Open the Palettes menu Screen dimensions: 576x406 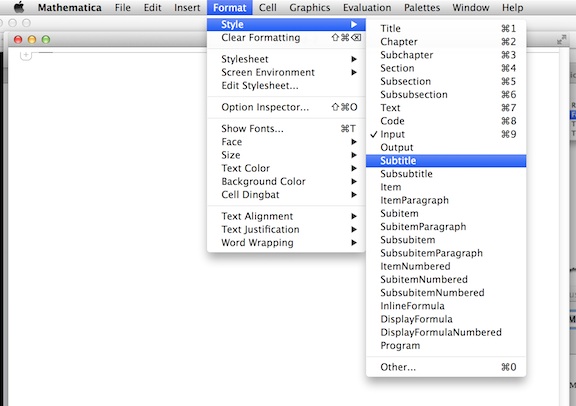point(422,8)
